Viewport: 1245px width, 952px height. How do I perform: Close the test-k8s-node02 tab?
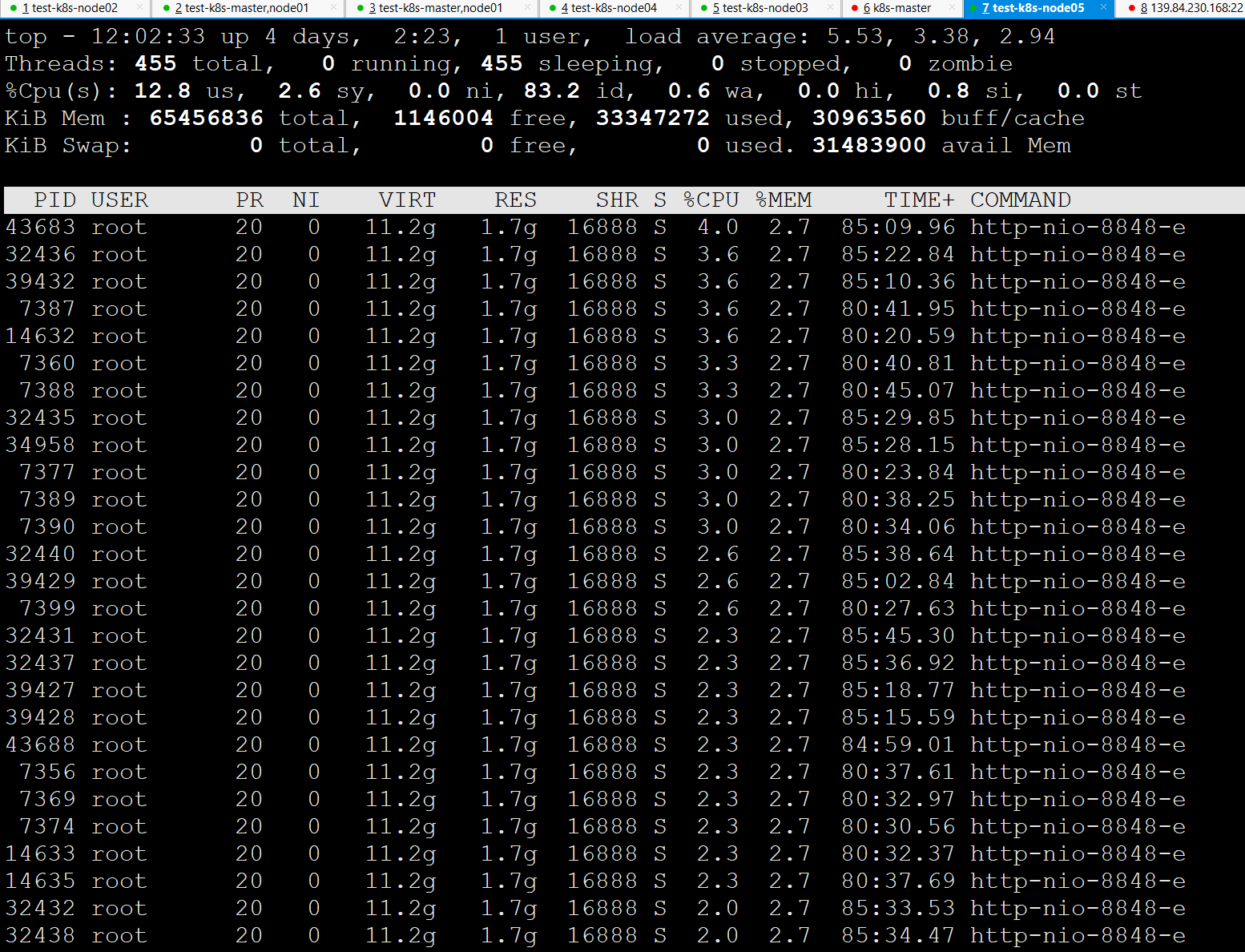[139, 8]
